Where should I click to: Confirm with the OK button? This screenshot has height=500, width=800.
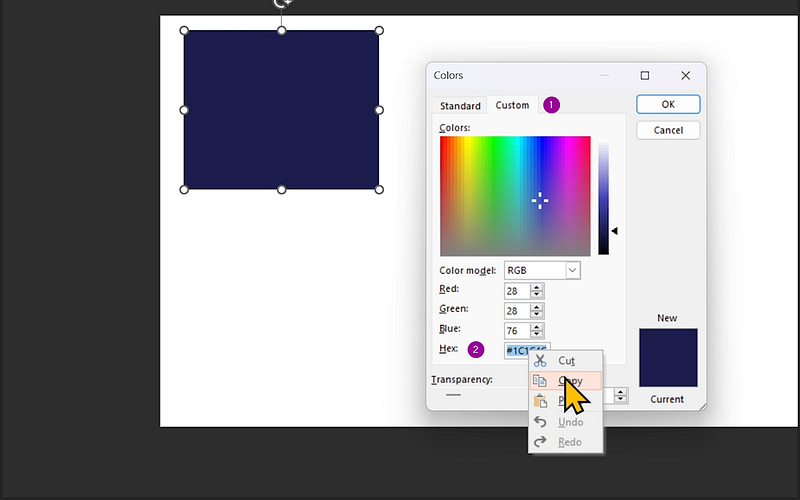point(668,104)
